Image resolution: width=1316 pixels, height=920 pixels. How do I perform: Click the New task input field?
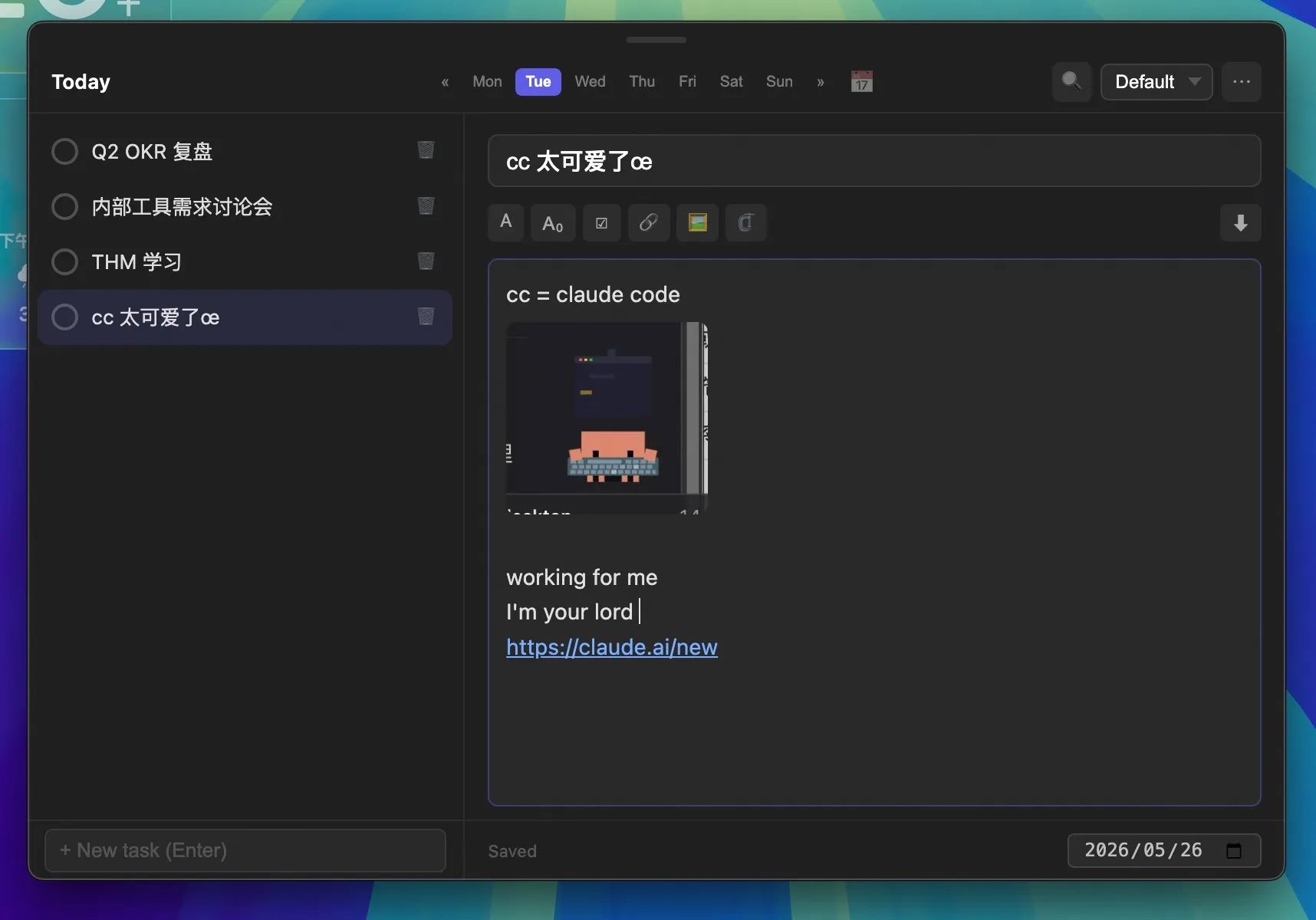coord(245,850)
